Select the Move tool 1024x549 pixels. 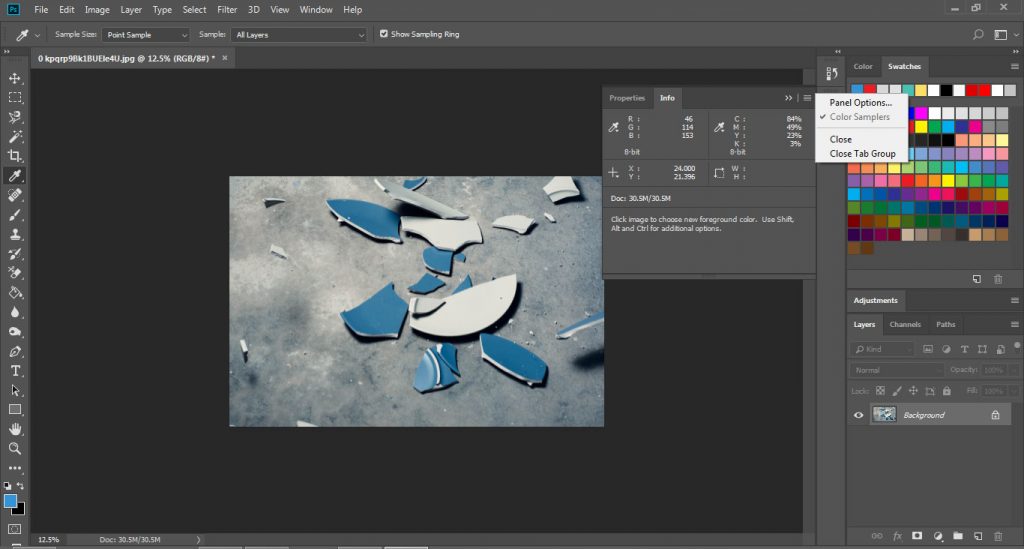(x=15, y=78)
